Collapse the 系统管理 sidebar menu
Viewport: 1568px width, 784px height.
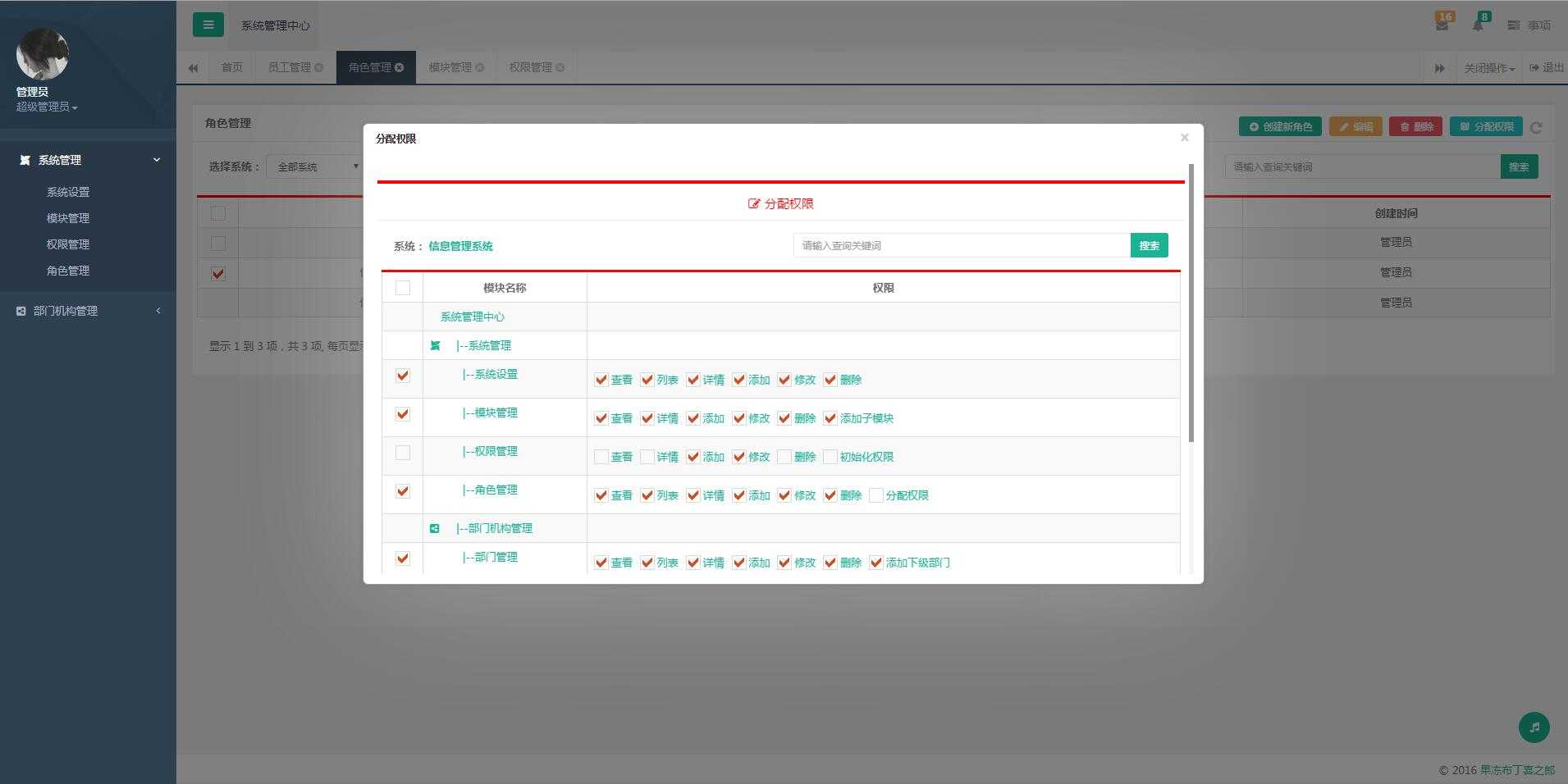[x=88, y=160]
